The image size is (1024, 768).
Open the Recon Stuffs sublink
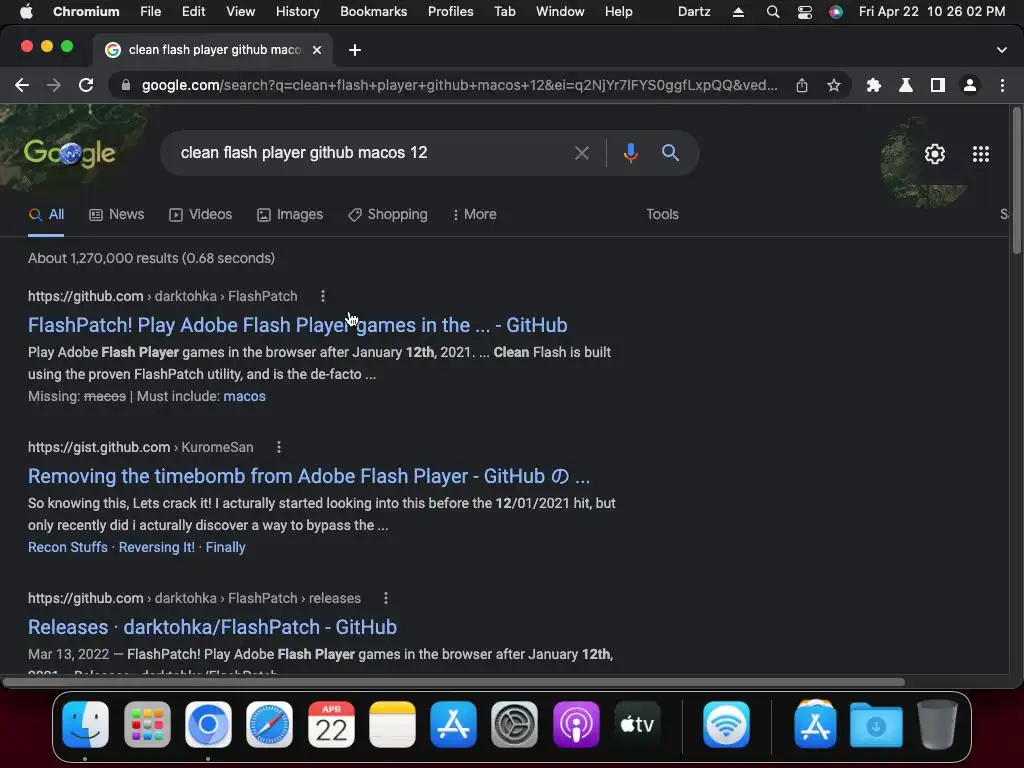pyautogui.click(x=68, y=547)
